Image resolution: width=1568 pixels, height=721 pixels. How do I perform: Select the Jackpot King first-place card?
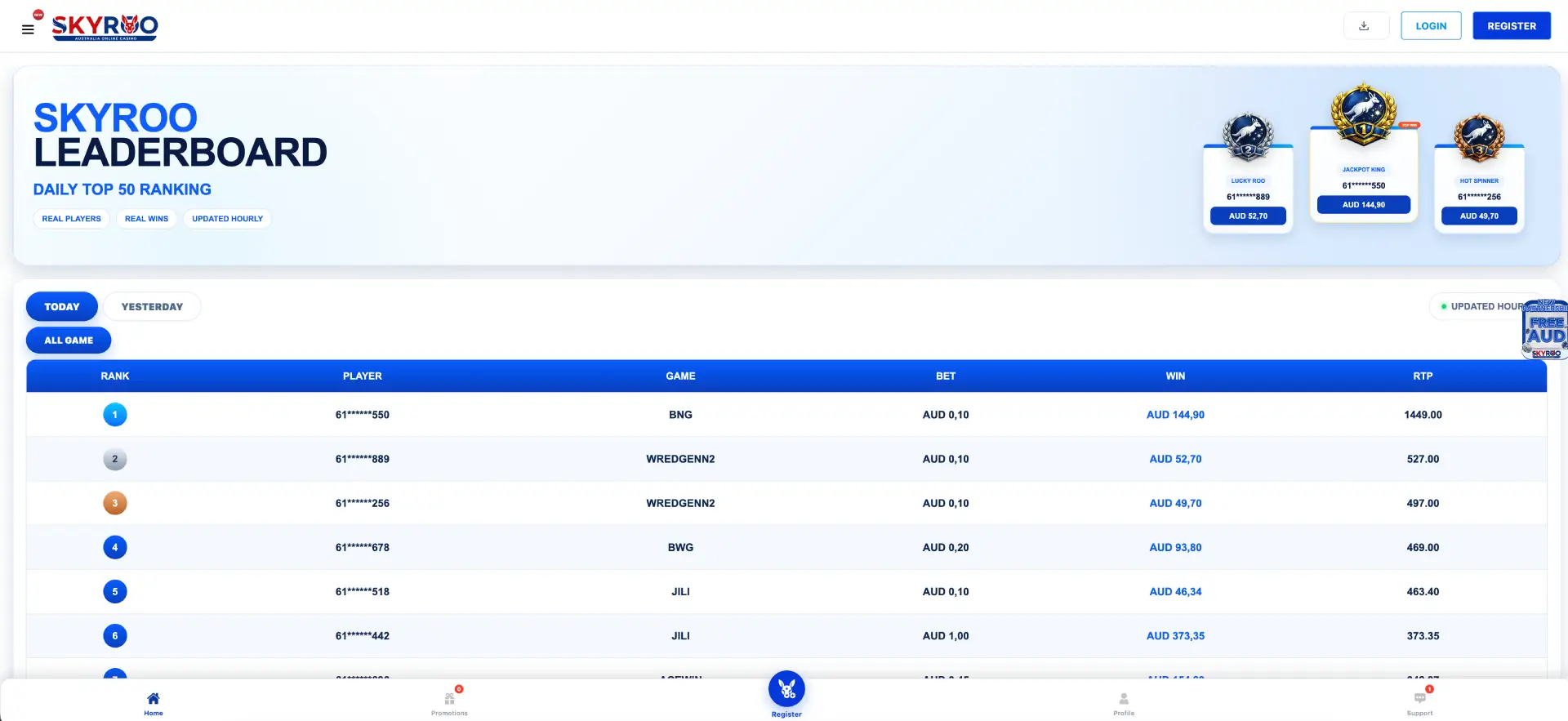(x=1364, y=174)
